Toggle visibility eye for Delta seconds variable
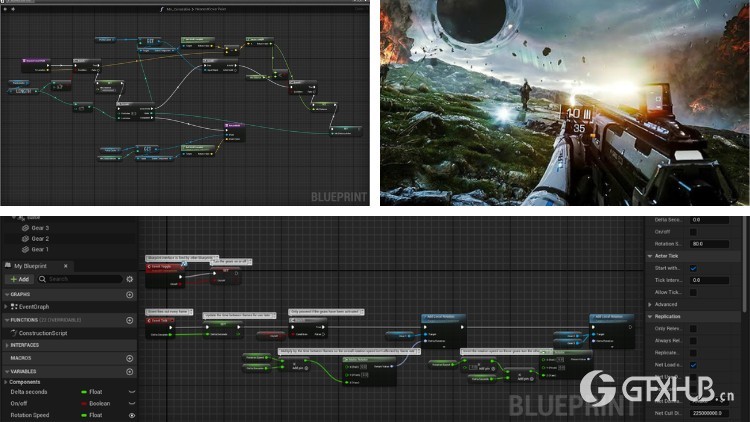This screenshot has width=750, height=422. pos(132,392)
